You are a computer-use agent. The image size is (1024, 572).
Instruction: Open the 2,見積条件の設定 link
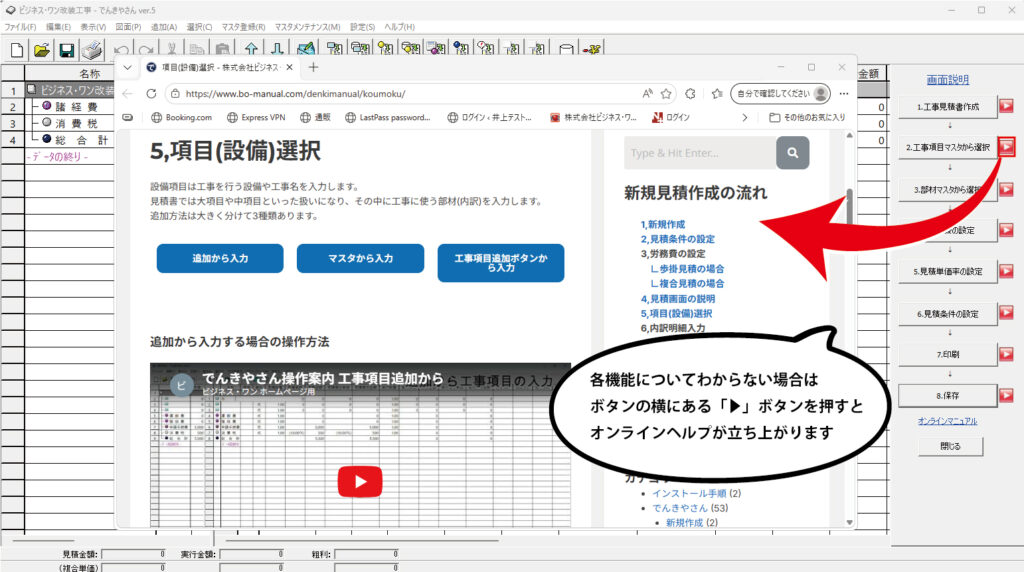click(677, 239)
